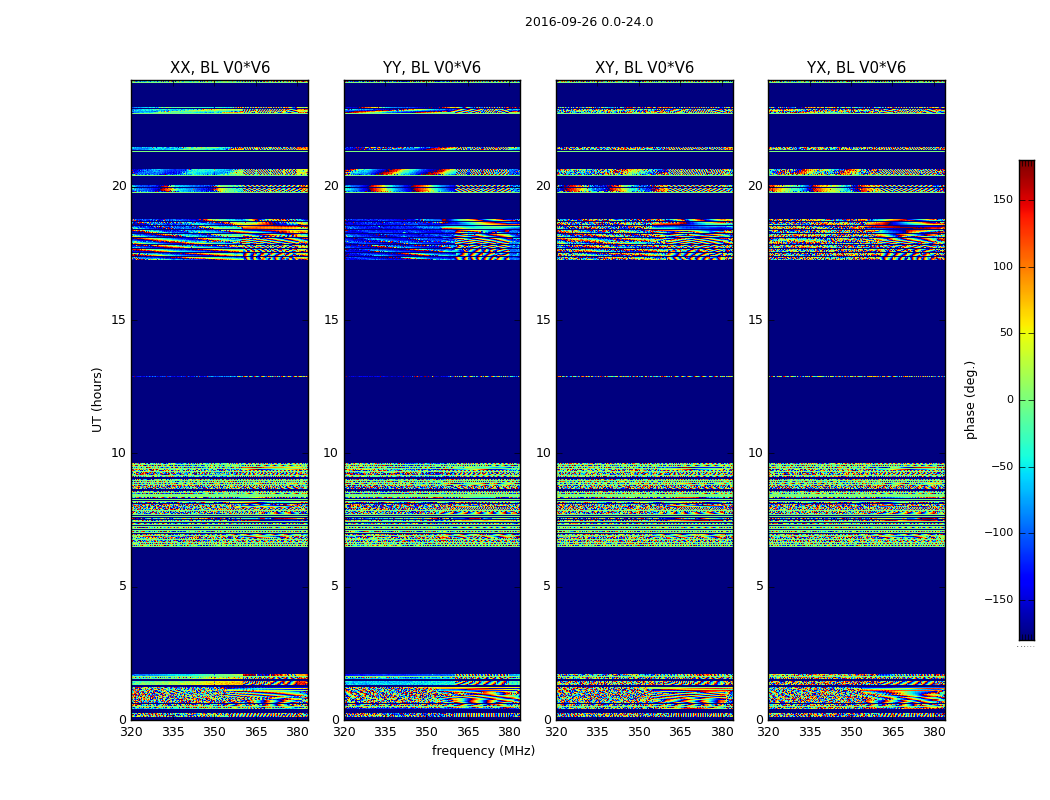Click the phase colorbar gradient
Viewport: 1050px width, 800px height.
(1026, 400)
